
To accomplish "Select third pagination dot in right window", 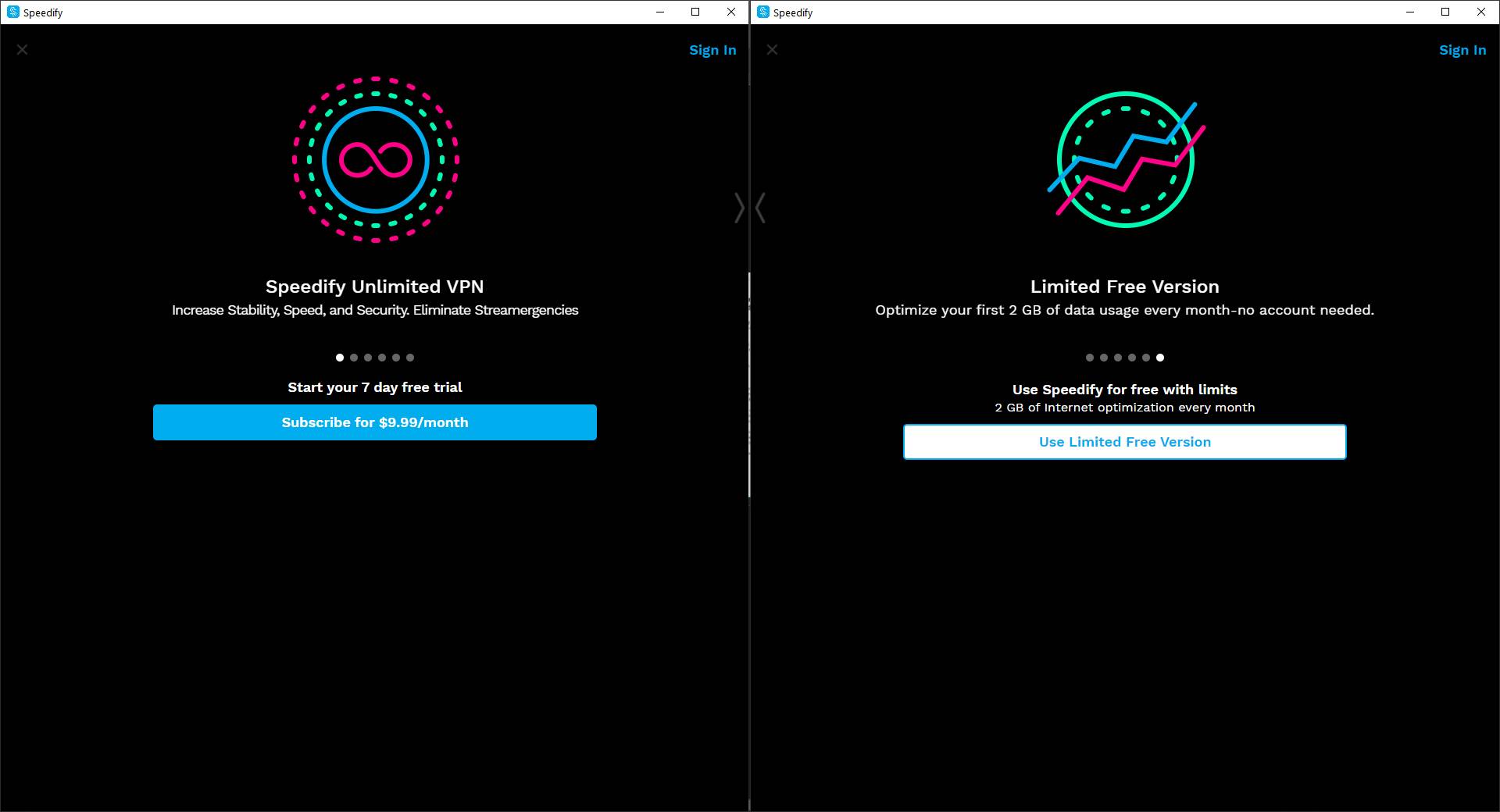I will 1118,358.
